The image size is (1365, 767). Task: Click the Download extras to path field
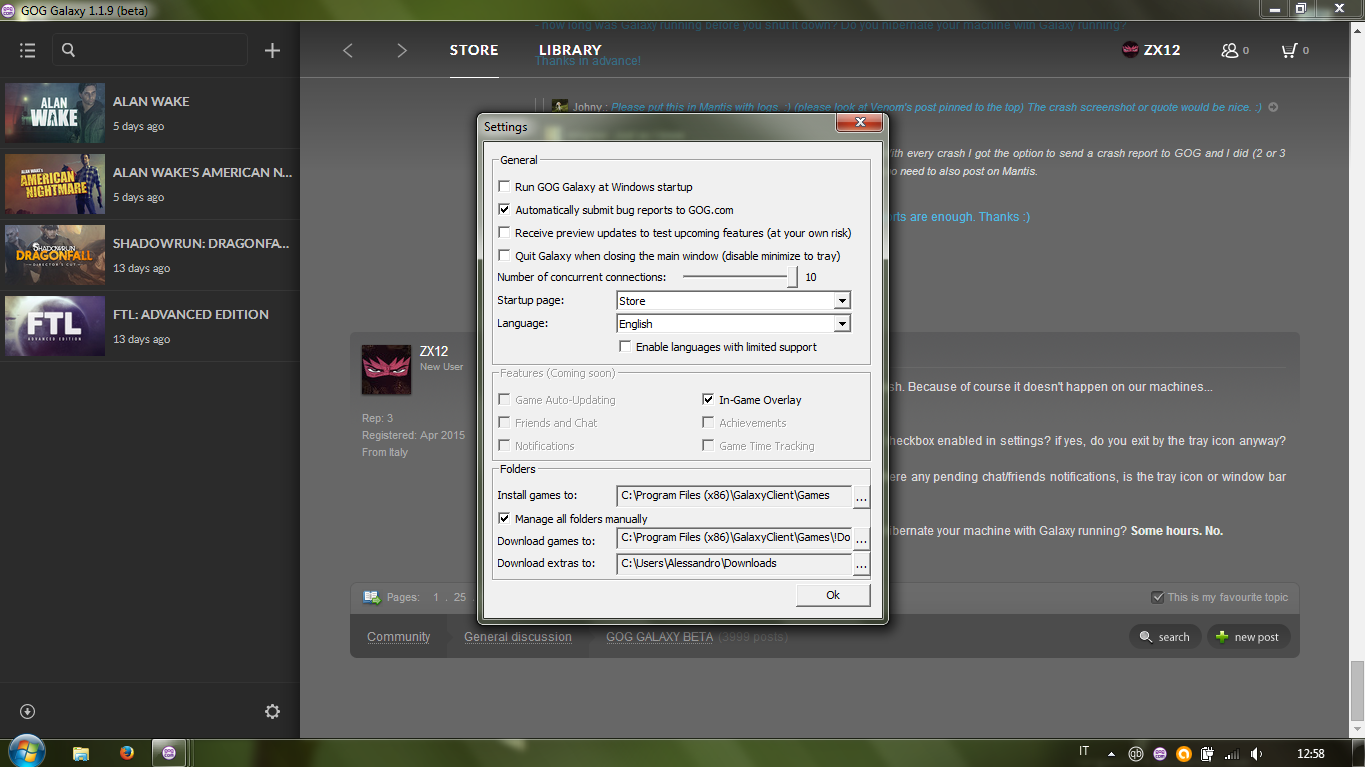734,565
